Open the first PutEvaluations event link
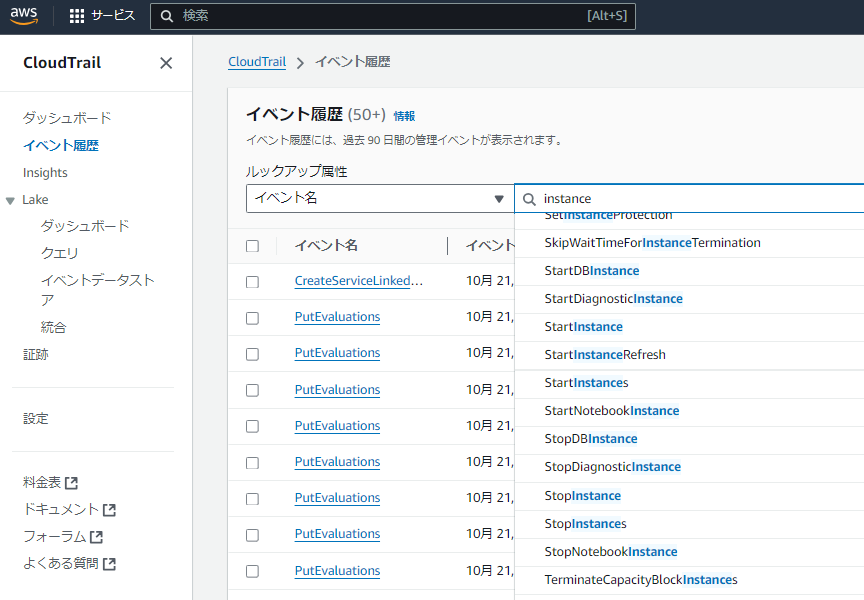This screenshot has width=864, height=600. click(x=337, y=317)
